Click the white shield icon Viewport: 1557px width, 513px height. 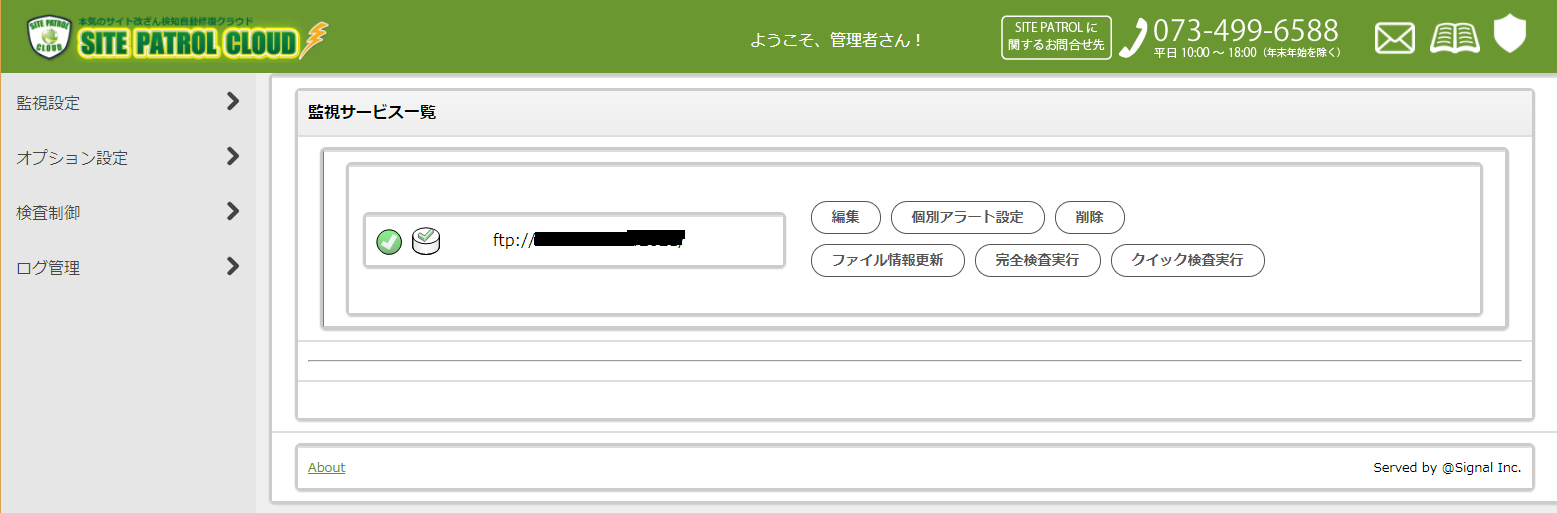click(1509, 34)
